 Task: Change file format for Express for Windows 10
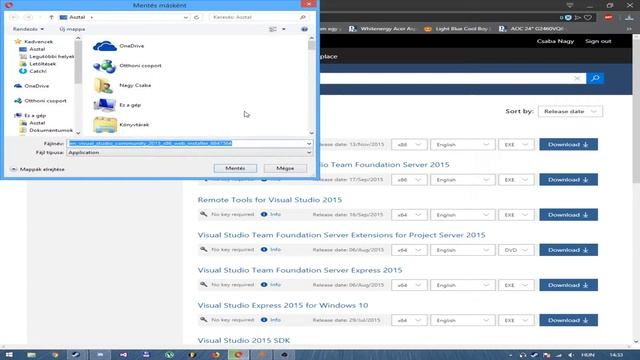[x=516, y=320]
